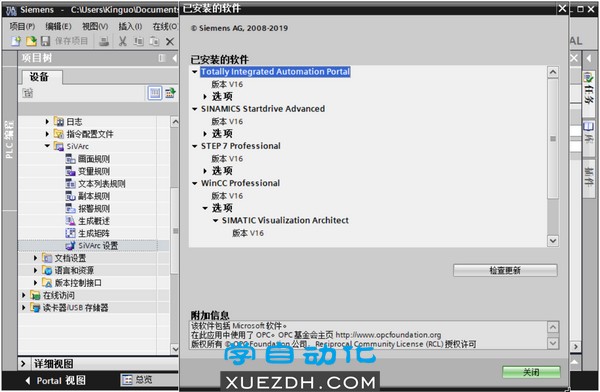
Task: Expand the 详细视图 panel
Action: point(23,364)
